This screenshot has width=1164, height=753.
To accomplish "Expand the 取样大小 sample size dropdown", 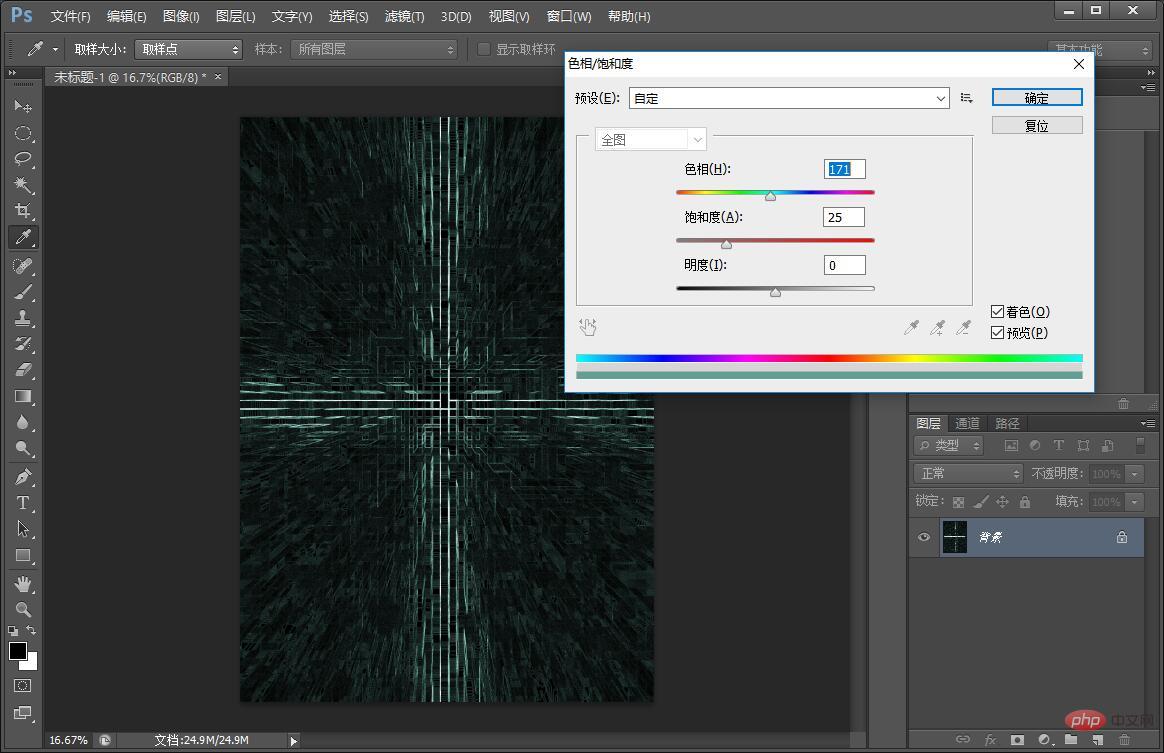I will coord(189,49).
